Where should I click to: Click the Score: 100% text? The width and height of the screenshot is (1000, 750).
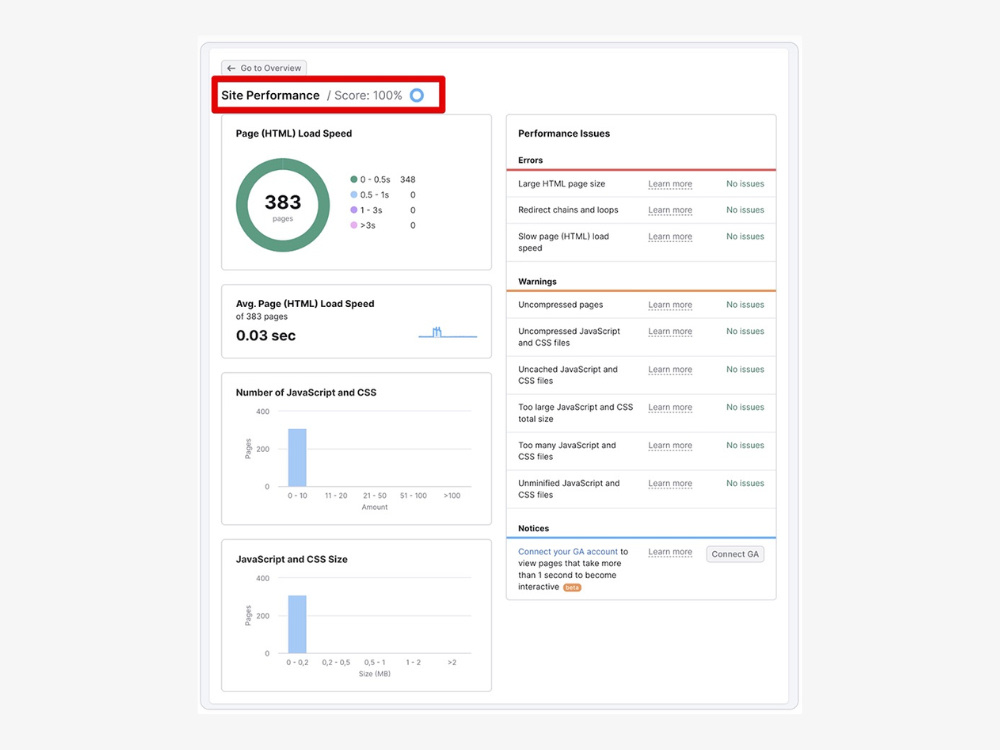coord(368,95)
